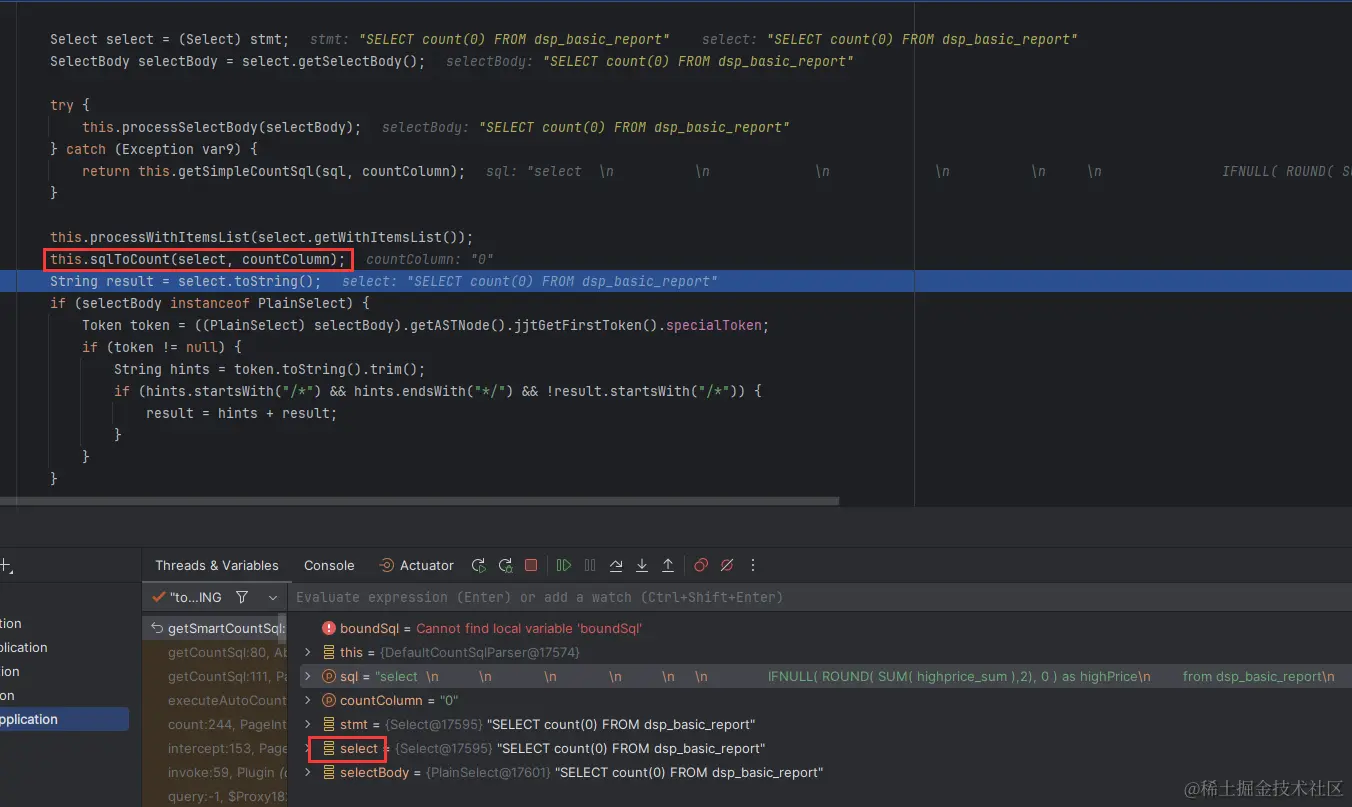Click the filter icon in threads panel
The image size is (1352, 807).
(242, 597)
